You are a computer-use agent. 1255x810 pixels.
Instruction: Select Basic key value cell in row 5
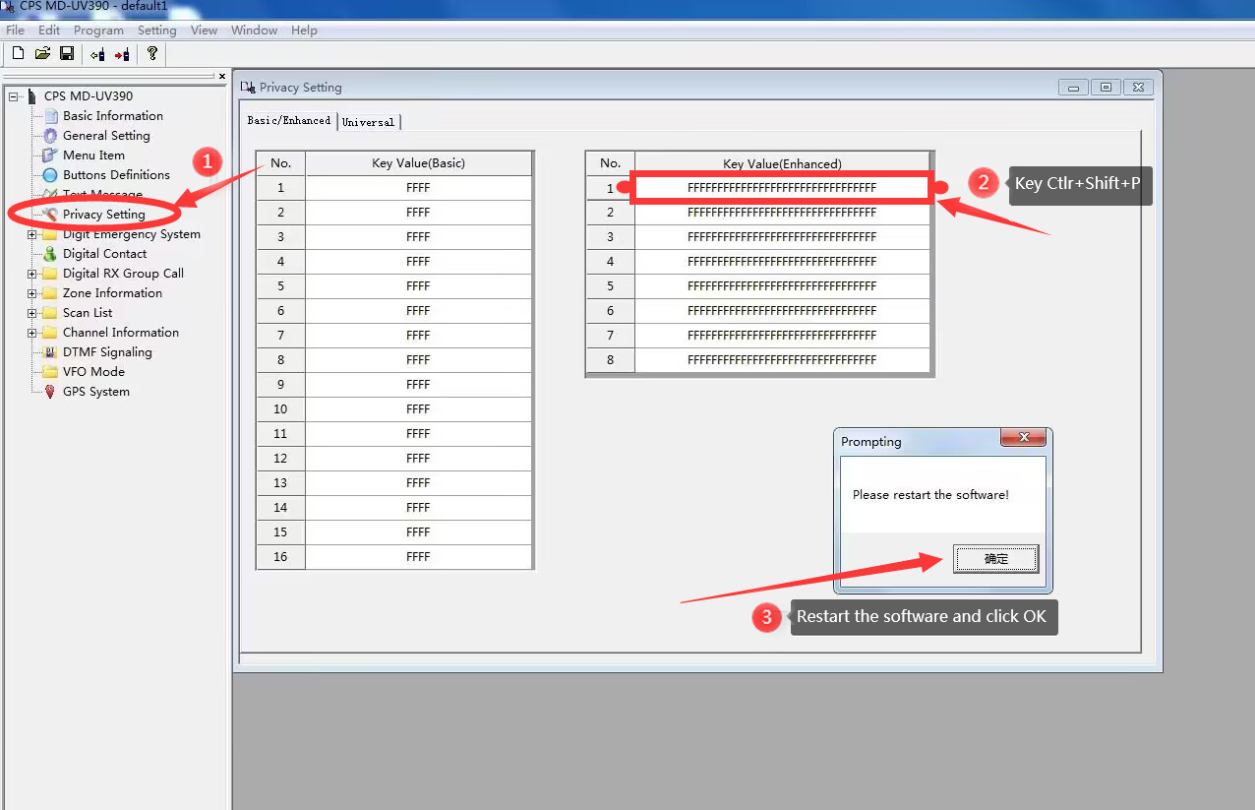click(x=418, y=286)
